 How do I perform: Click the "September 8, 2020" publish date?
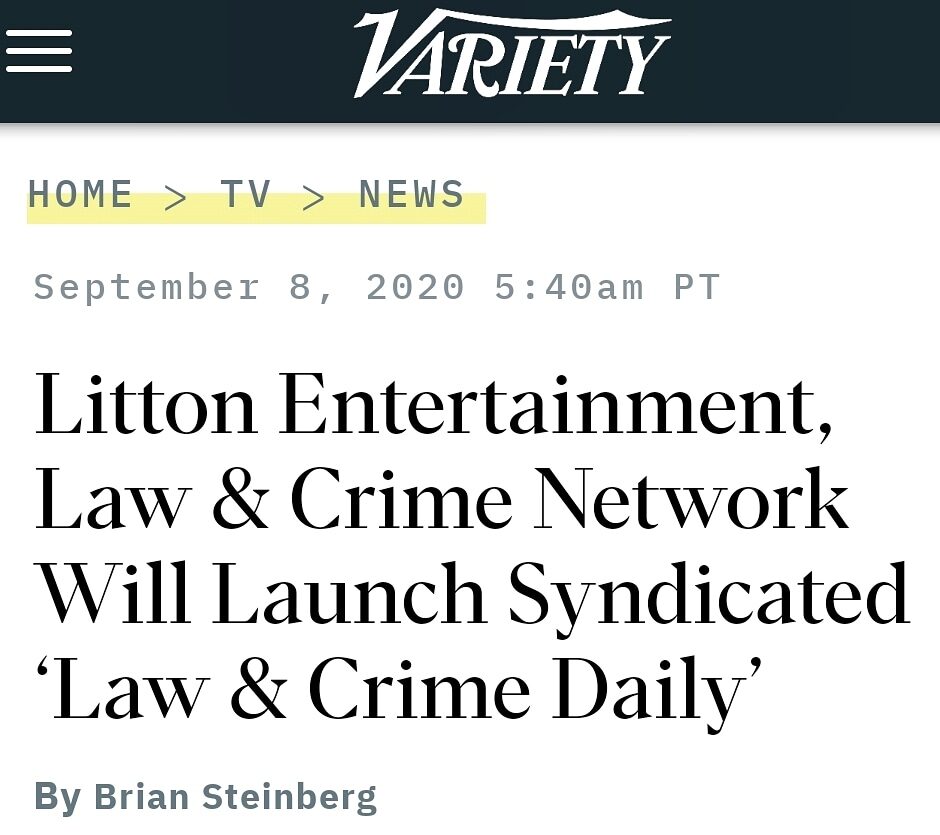click(x=250, y=288)
